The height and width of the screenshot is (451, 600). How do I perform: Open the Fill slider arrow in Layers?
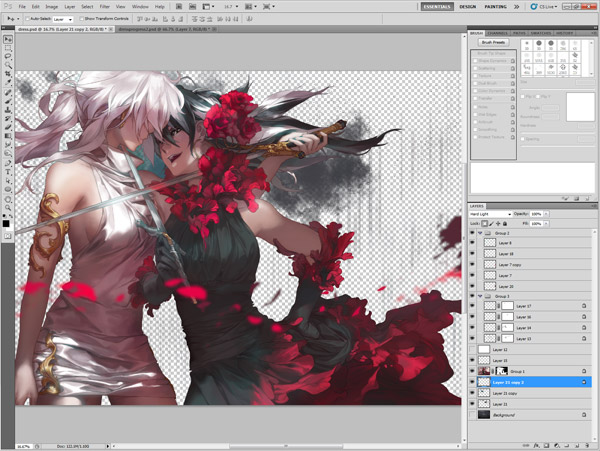click(546, 223)
